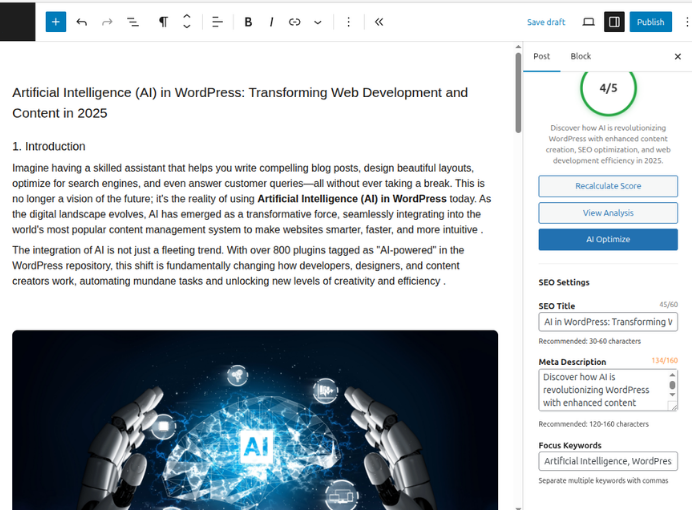This screenshot has height=510, width=692.
Task: Open the preview device view icon
Action: [x=588, y=22]
